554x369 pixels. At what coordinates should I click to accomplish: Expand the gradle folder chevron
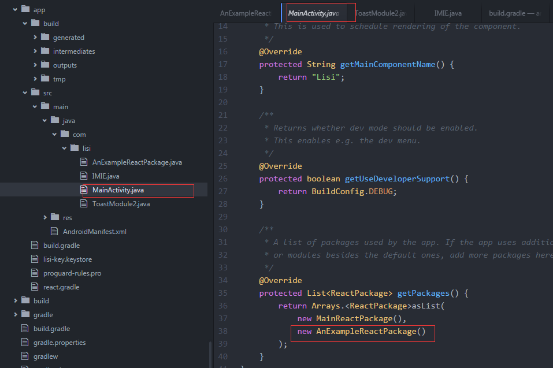point(15,315)
